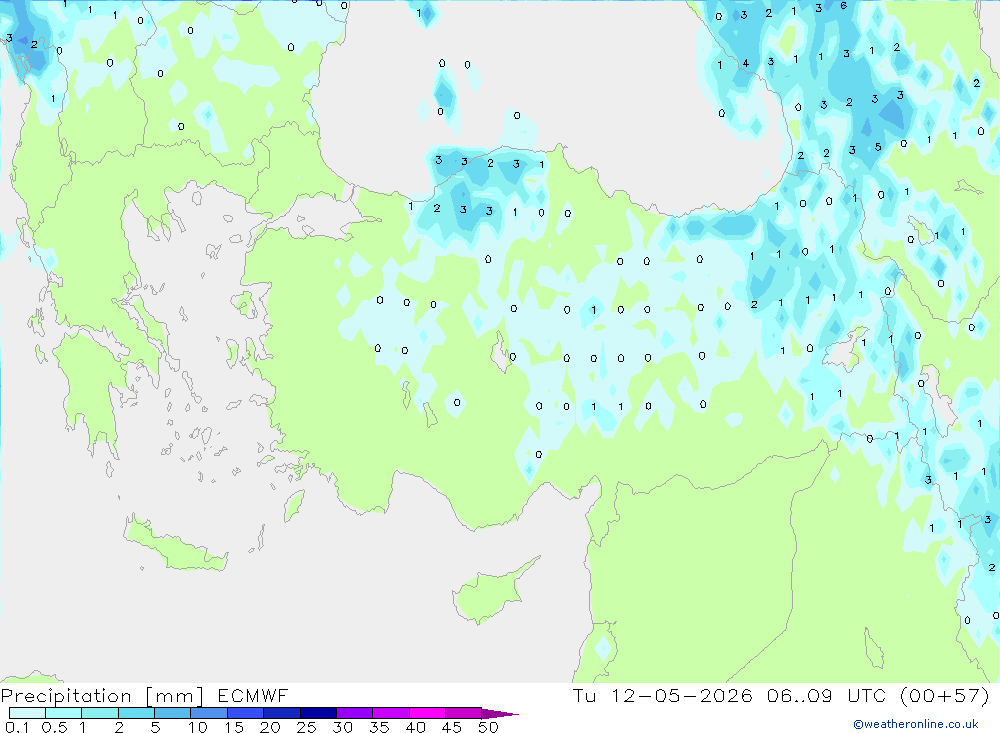1000x733 pixels.
Task: Click the 'ECMWF' model label
Action: tap(253, 695)
